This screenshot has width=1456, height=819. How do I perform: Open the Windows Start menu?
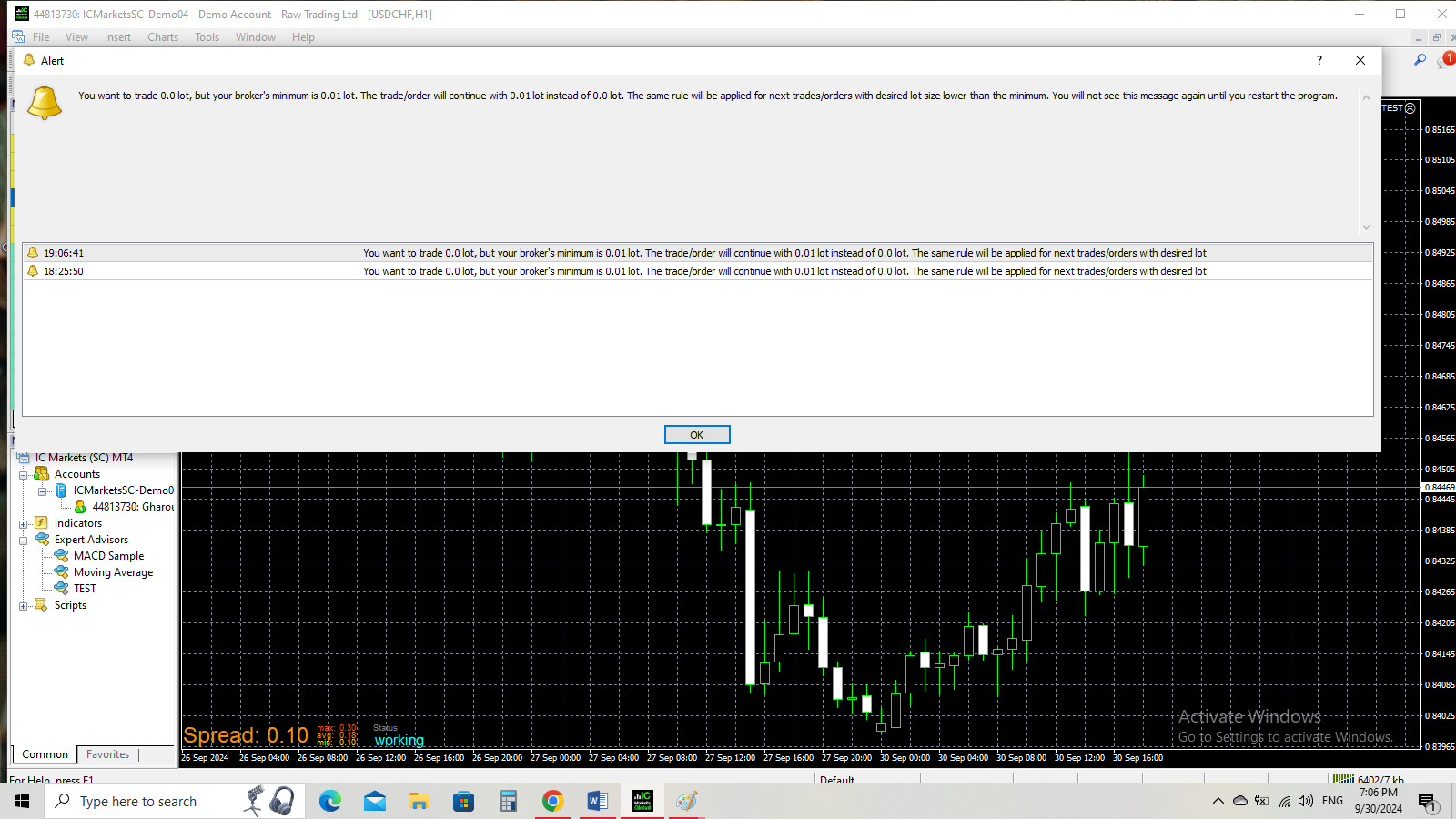pos(22,801)
